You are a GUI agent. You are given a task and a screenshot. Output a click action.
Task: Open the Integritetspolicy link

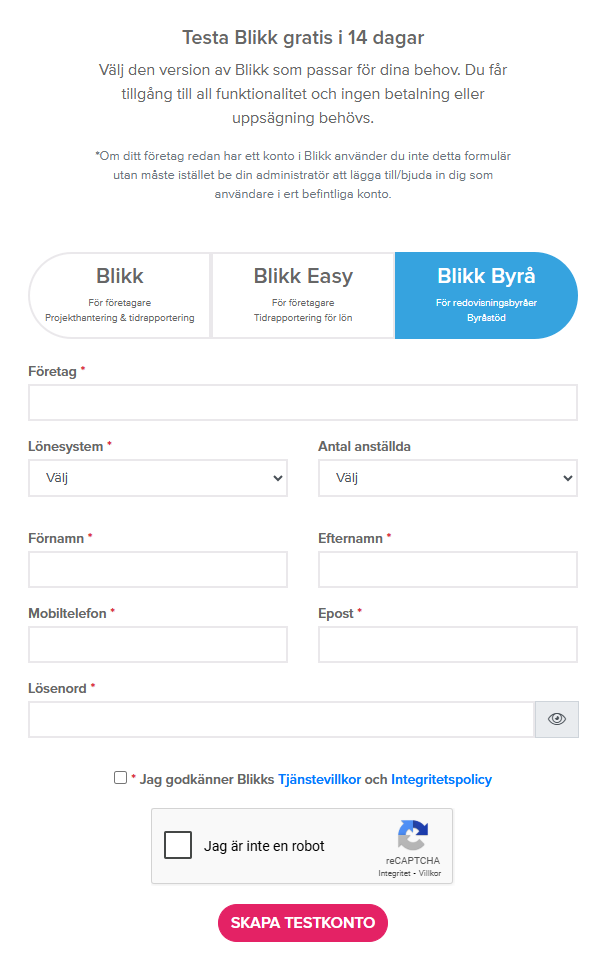click(441, 779)
